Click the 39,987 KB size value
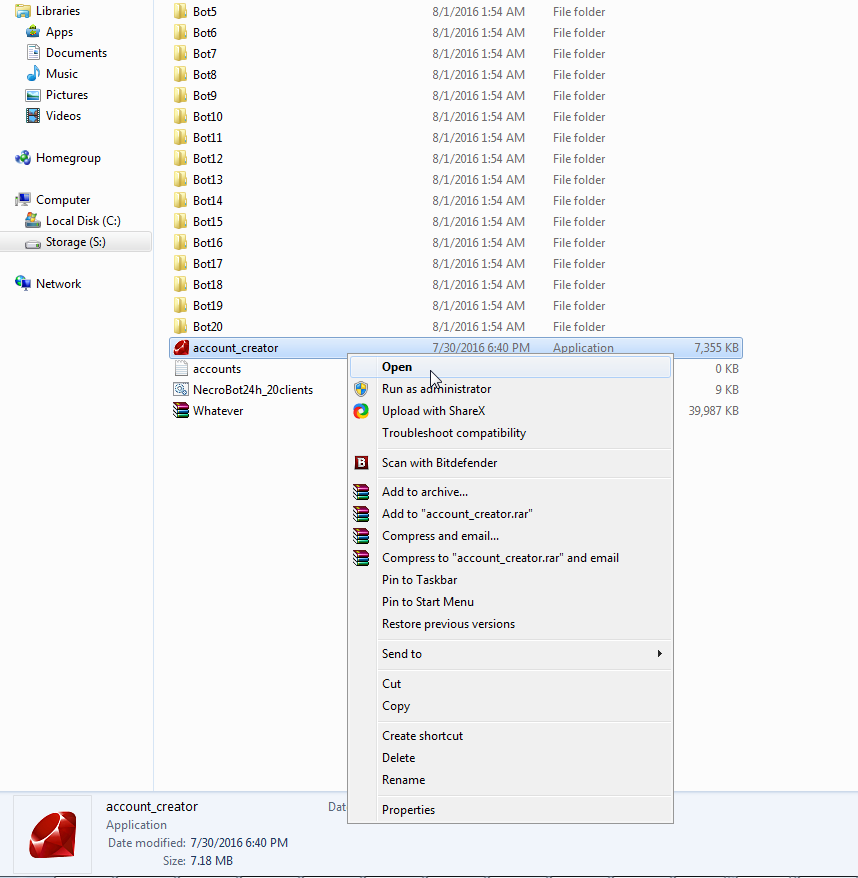 pos(714,410)
